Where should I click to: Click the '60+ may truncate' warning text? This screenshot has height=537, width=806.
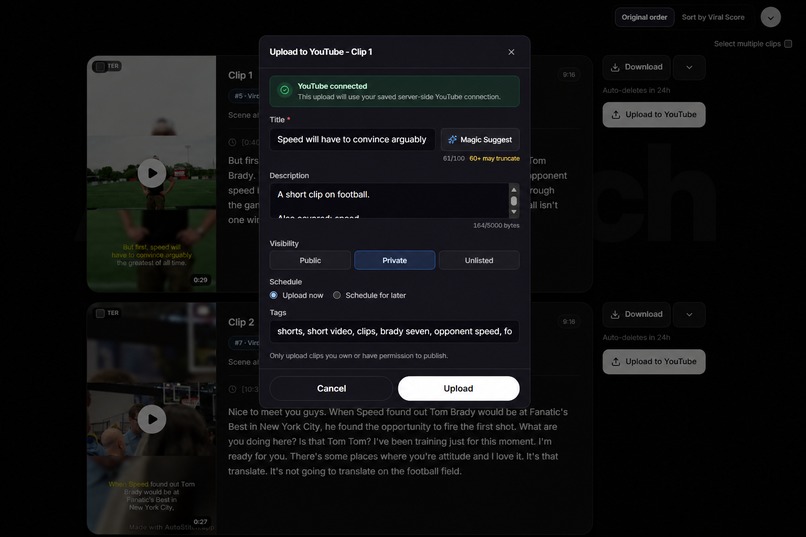pos(494,158)
